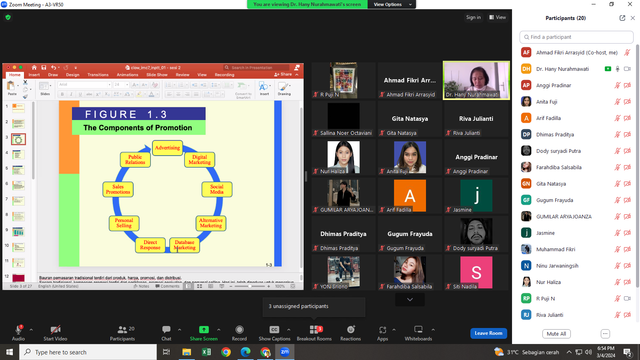Pop out the Participants panel
The image size is (640, 360).
tap(622, 18)
